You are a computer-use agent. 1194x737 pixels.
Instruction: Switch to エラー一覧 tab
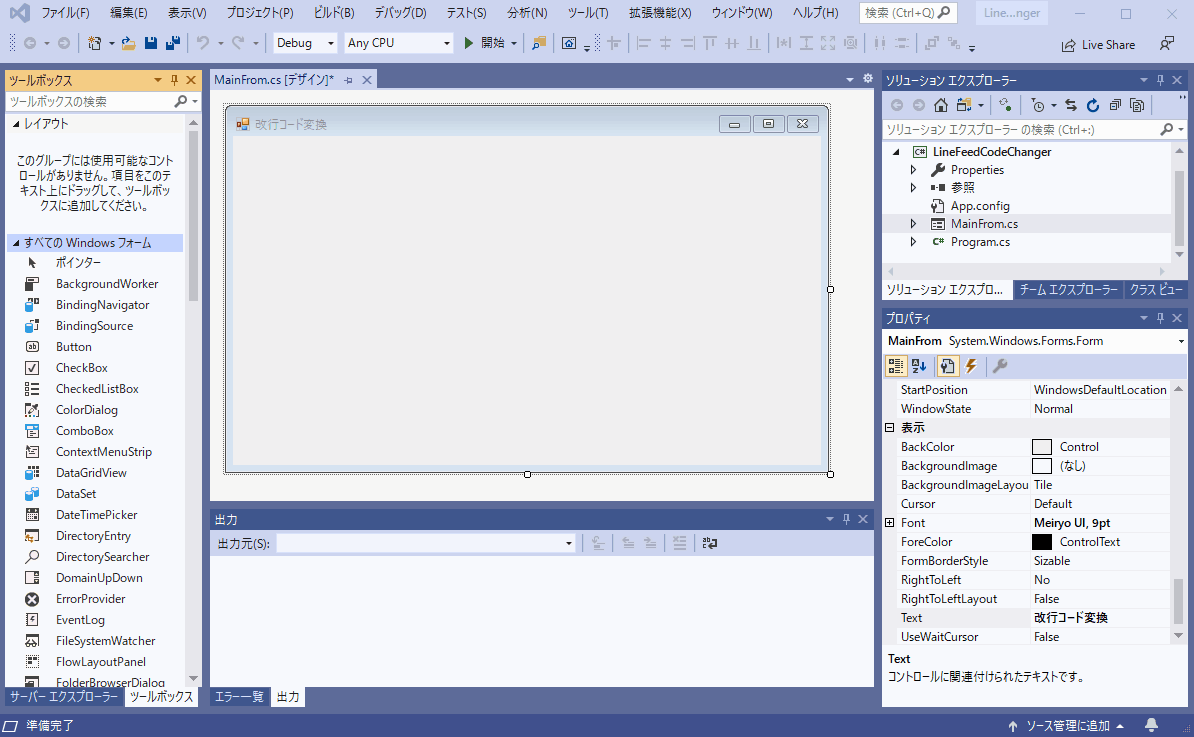[239, 697]
